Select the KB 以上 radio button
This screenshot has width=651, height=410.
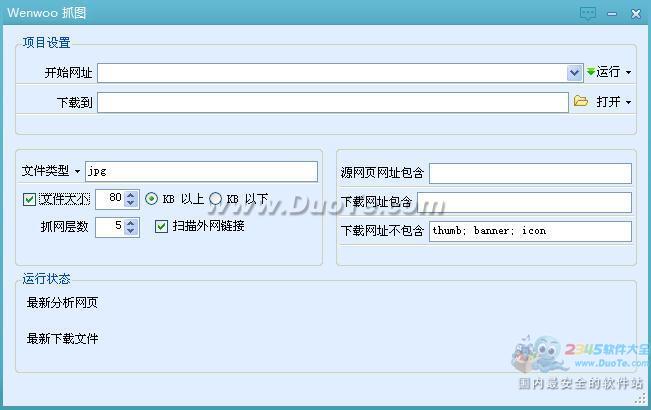pos(152,199)
